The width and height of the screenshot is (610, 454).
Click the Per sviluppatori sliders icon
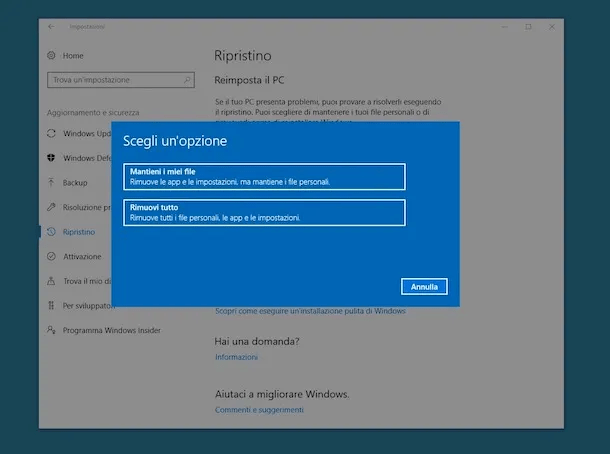click(51, 305)
